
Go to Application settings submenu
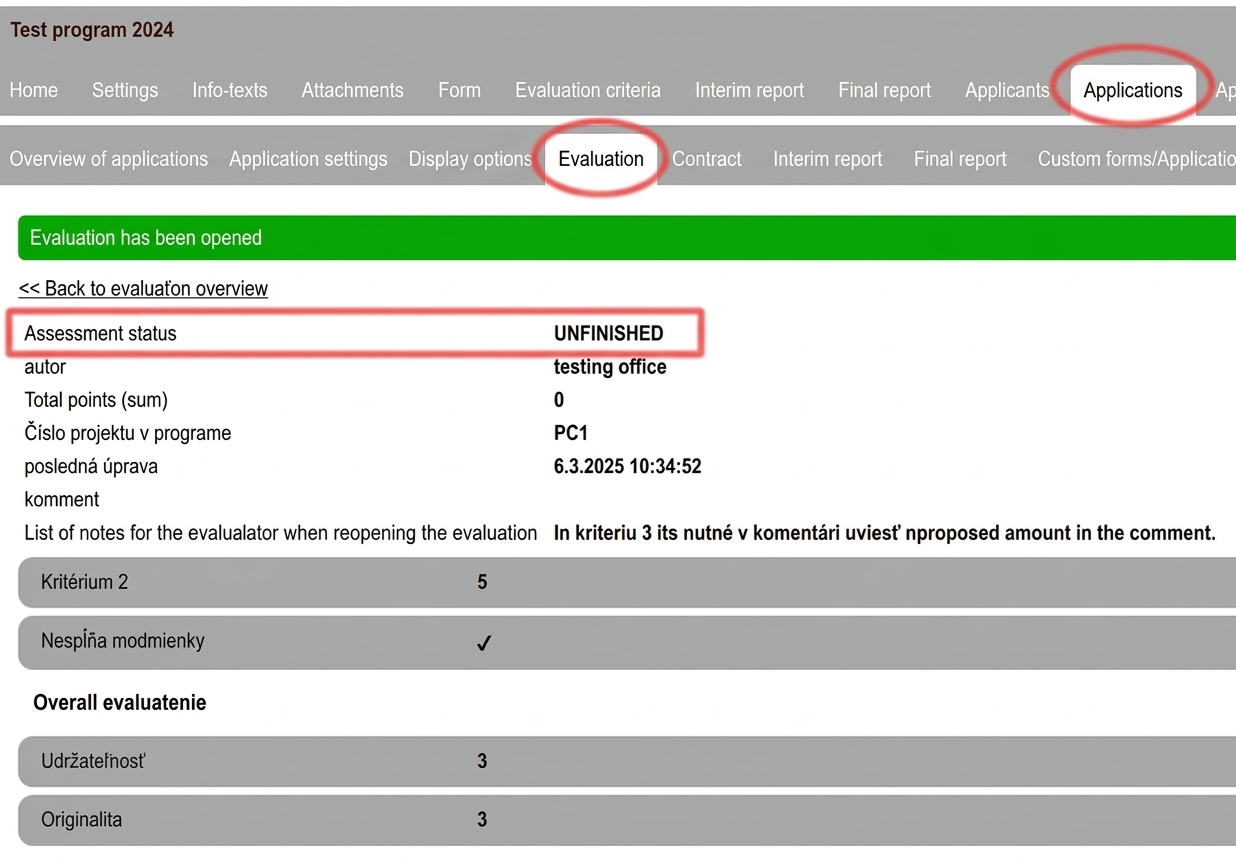point(308,159)
